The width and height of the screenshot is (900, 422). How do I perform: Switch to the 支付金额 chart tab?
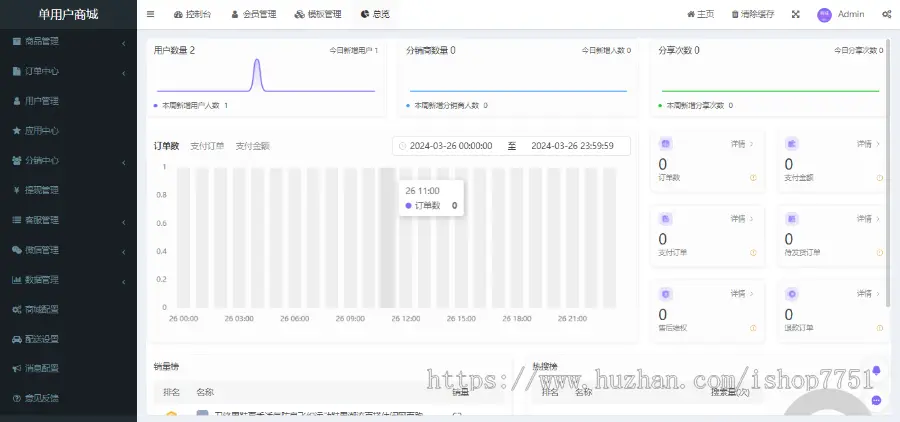point(252,146)
